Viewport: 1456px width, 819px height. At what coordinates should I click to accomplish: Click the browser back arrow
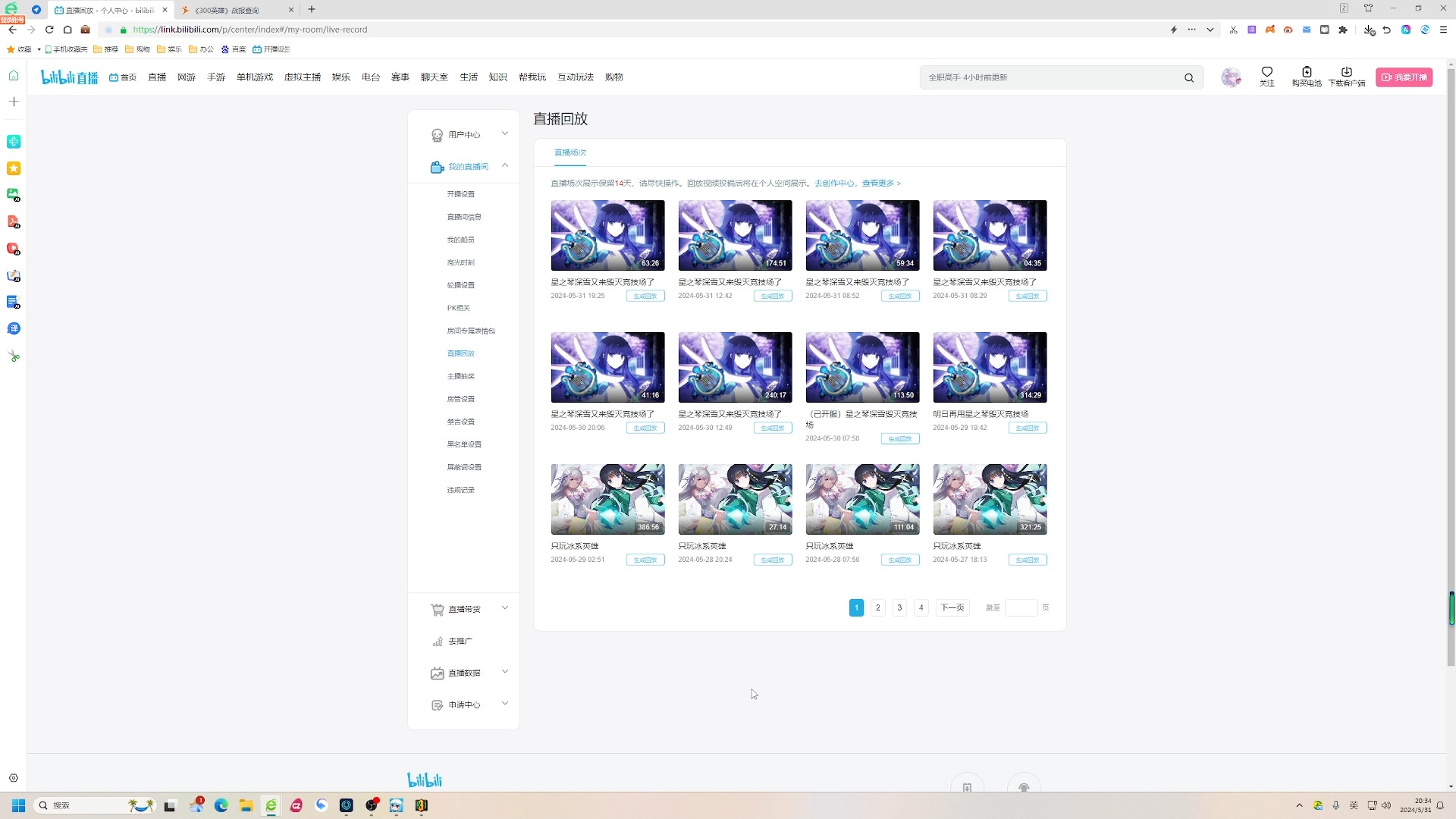[12, 30]
